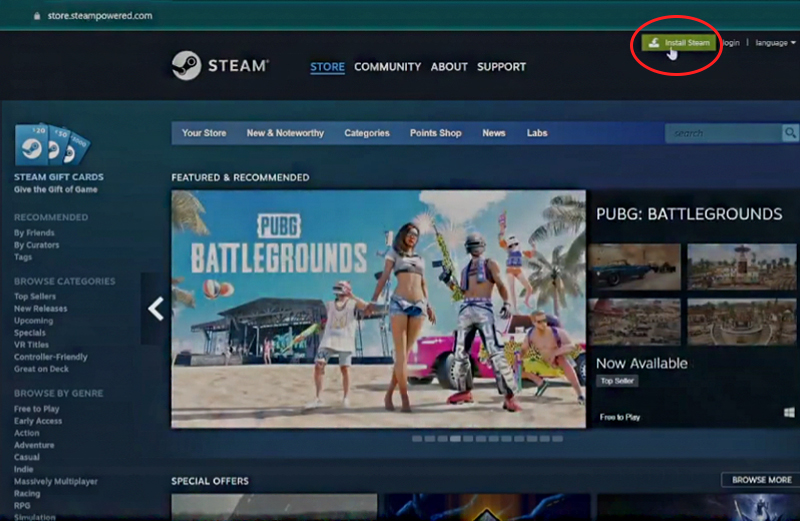Screen dimensions: 800x521
Task: Open Racing genre
Action: pos(27,493)
